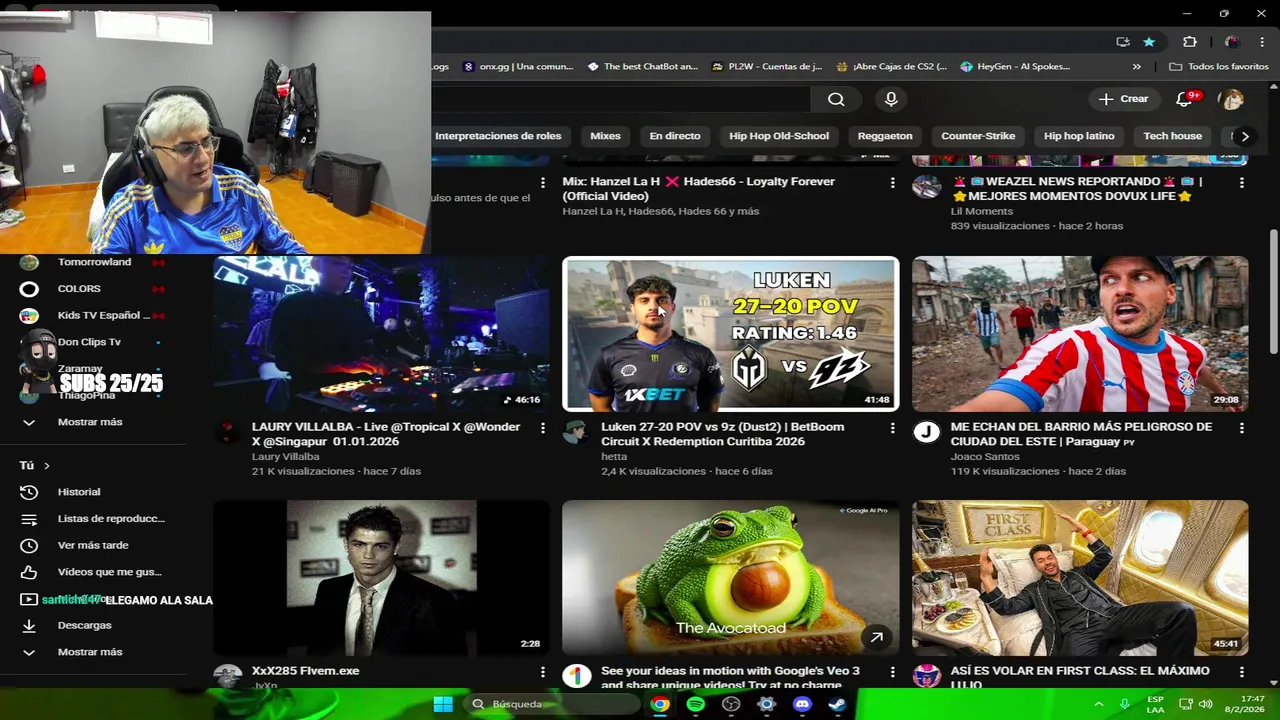Open OBS Studio from the taskbar

coord(731,704)
